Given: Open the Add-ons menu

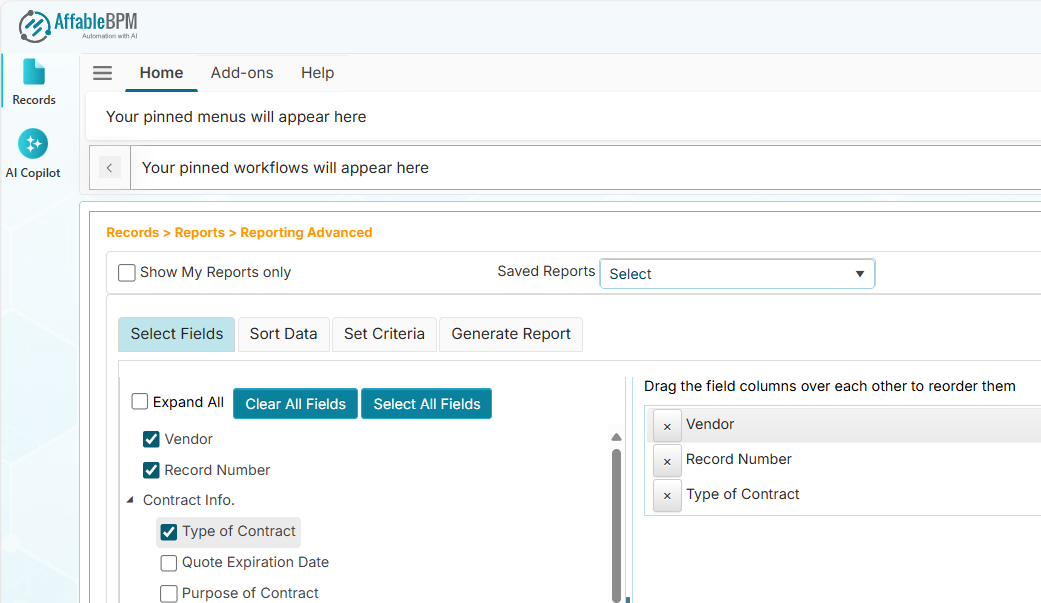Looking at the screenshot, I should pos(242,72).
